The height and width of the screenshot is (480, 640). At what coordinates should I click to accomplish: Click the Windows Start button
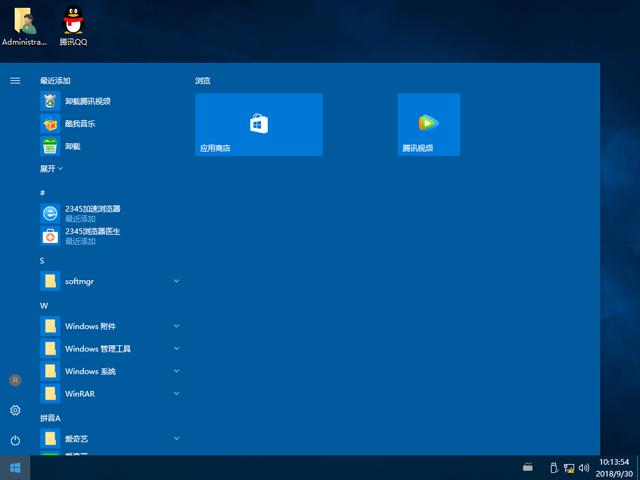[x=15, y=467]
